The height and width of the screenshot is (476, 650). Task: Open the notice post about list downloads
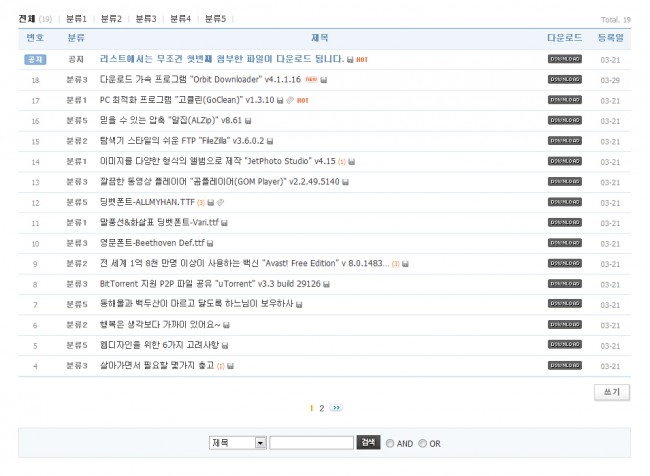click(222, 59)
